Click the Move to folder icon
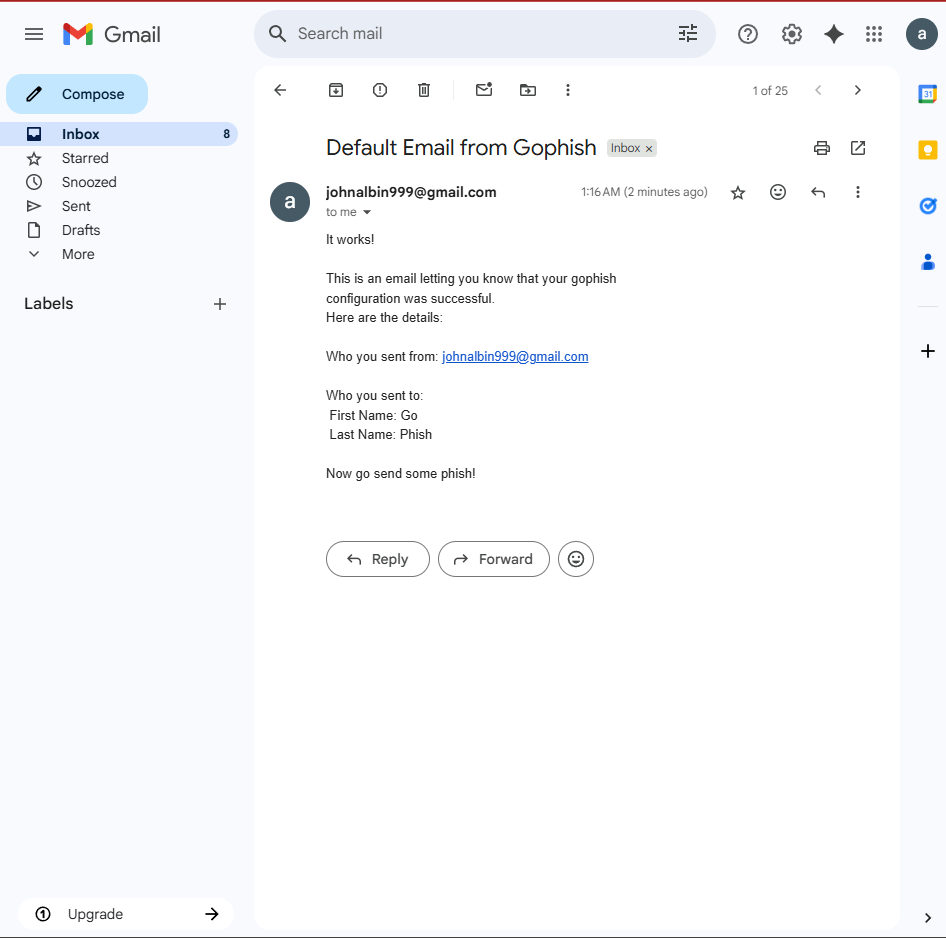The width and height of the screenshot is (946, 938). coord(528,90)
